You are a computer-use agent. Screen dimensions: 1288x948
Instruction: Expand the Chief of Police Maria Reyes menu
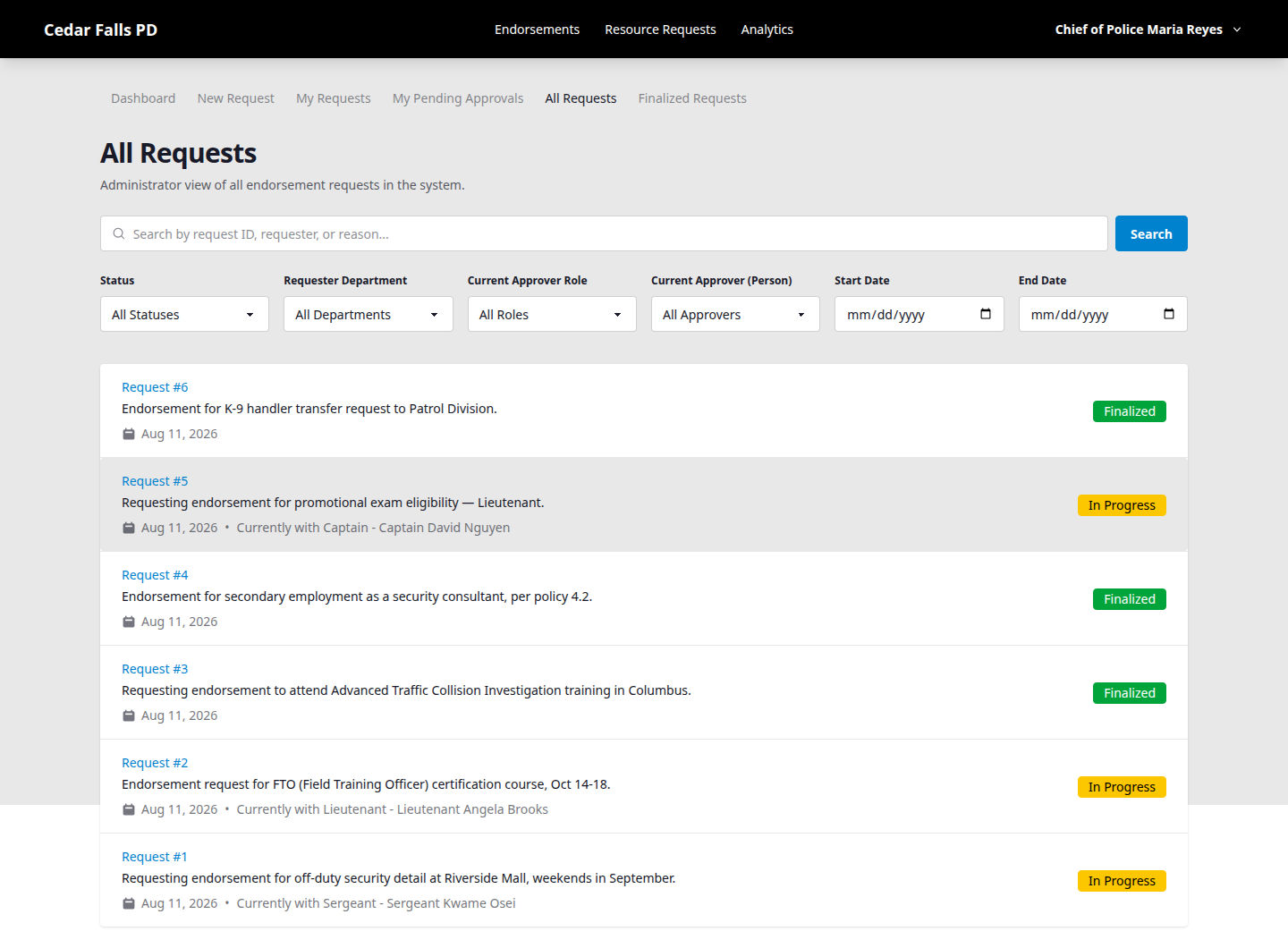tap(1148, 30)
